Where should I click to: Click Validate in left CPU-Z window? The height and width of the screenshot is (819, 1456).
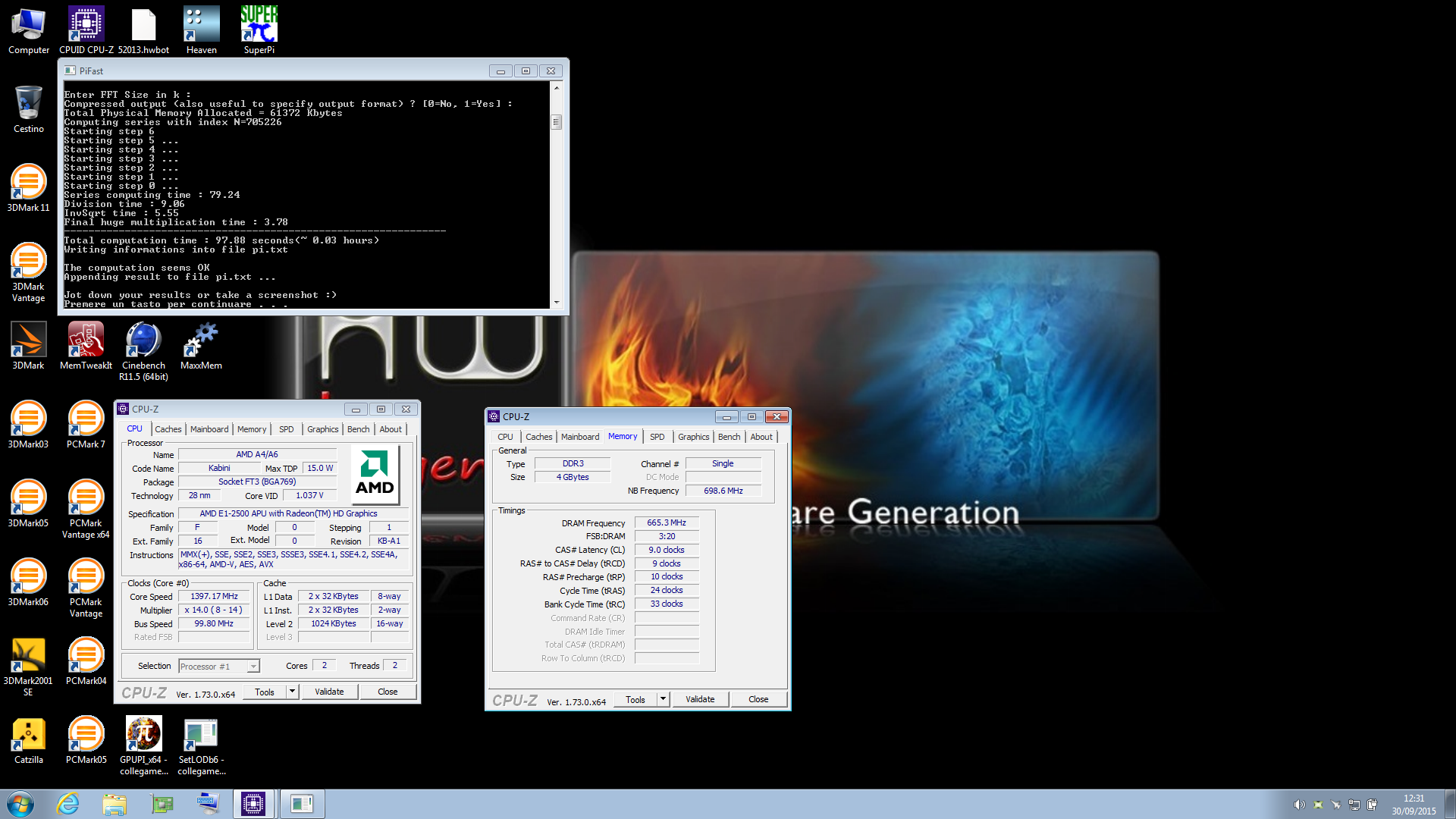pos(329,692)
